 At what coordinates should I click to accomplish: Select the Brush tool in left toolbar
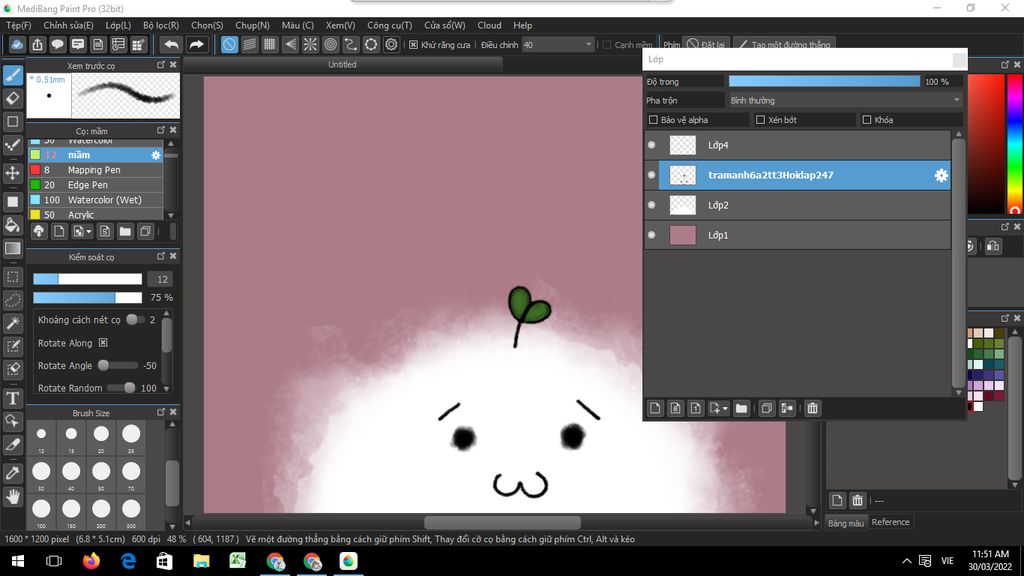(12, 76)
